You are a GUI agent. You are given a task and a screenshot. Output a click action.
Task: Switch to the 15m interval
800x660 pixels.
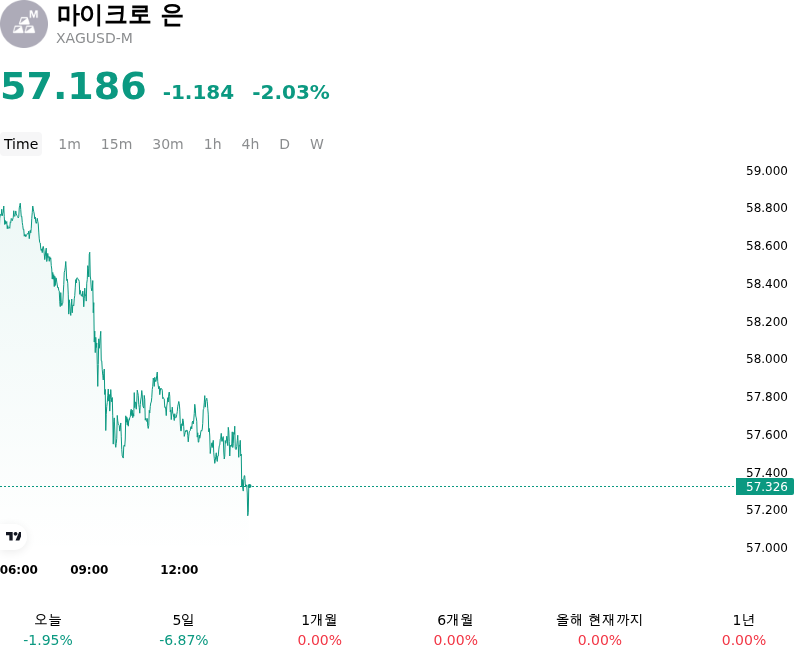116,144
